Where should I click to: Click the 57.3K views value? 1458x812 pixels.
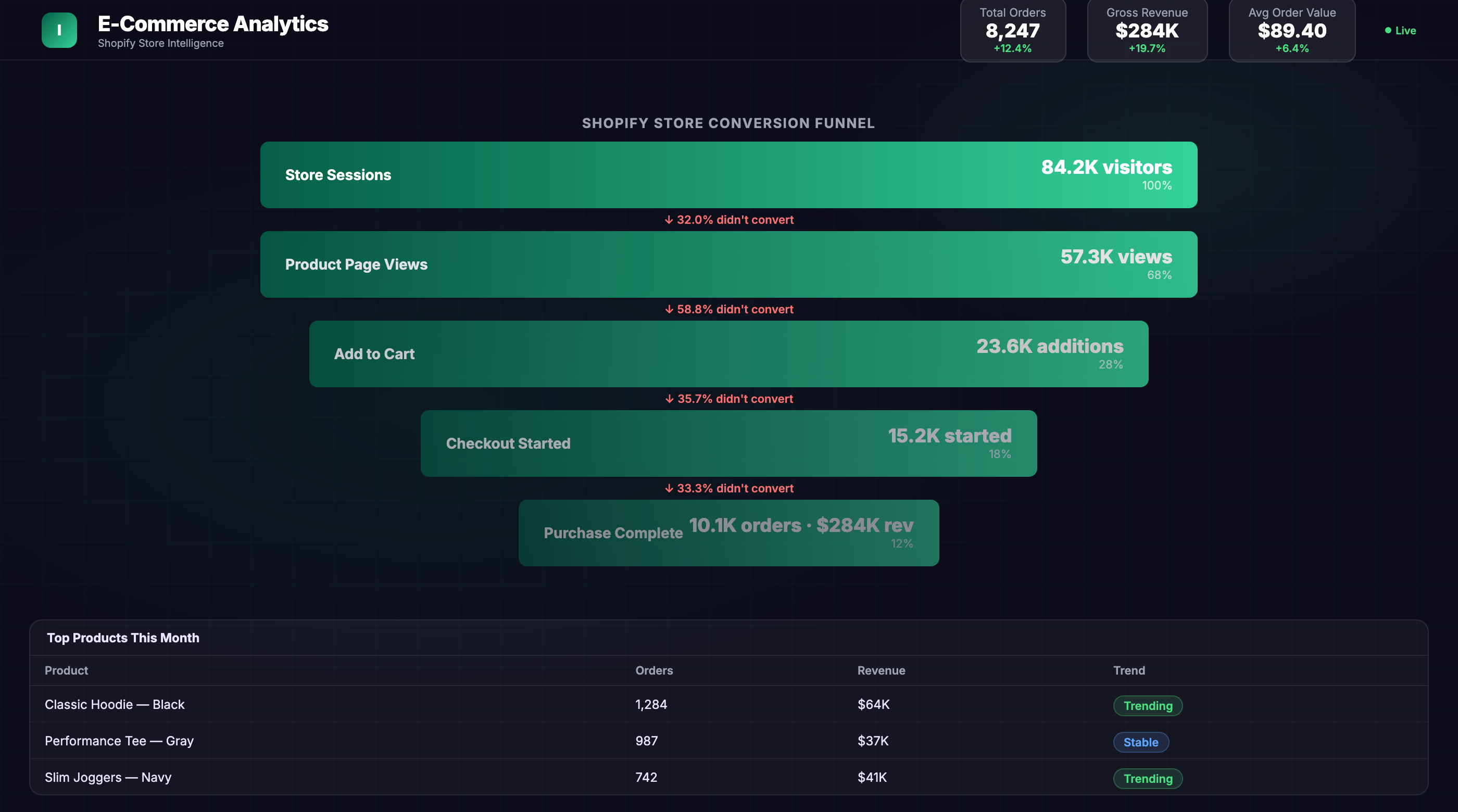tap(1116, 256)
